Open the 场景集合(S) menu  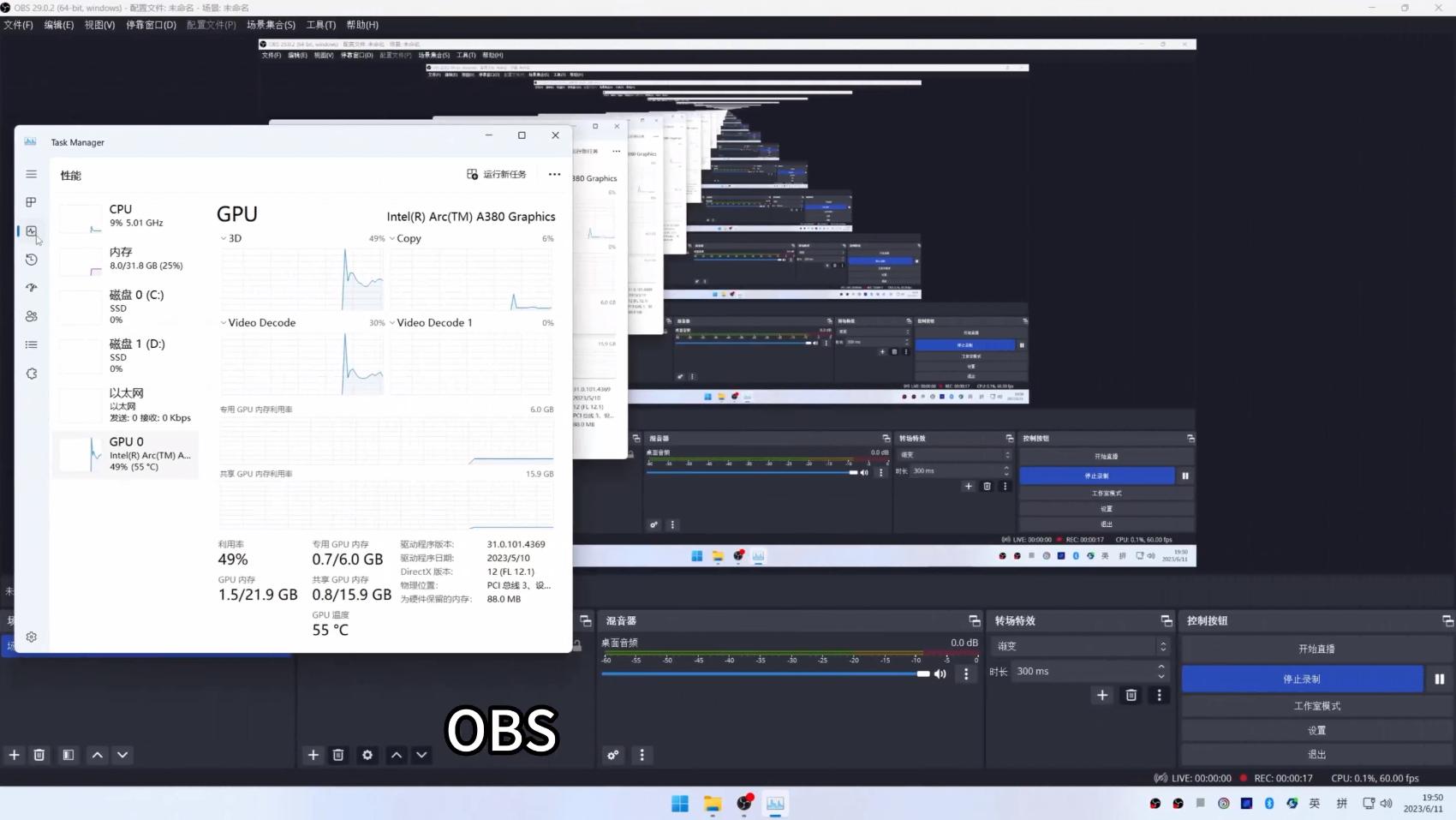pyautogui.click(x=271, y=25)
